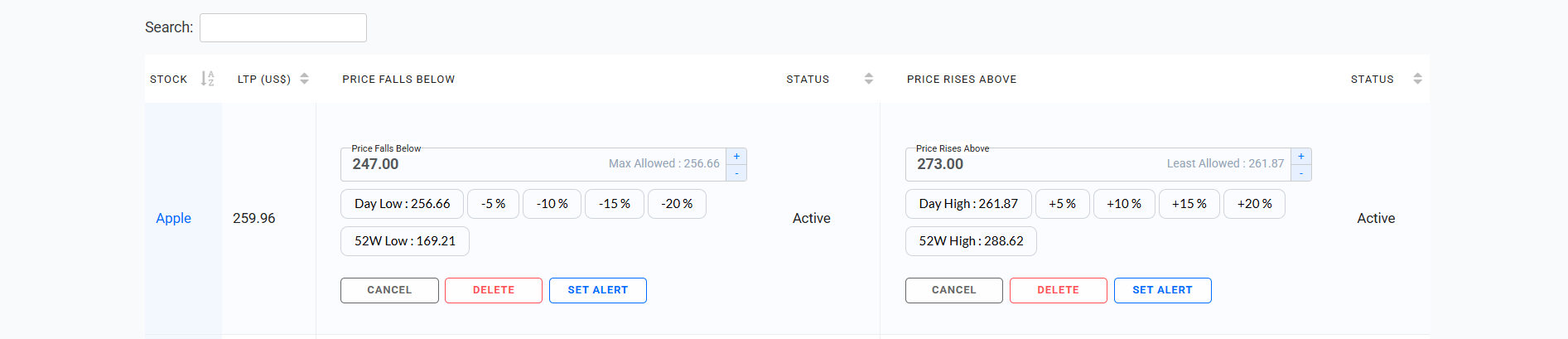
Task: Select 52W Low : 169.21 preset
Action: tap(404, 241)
